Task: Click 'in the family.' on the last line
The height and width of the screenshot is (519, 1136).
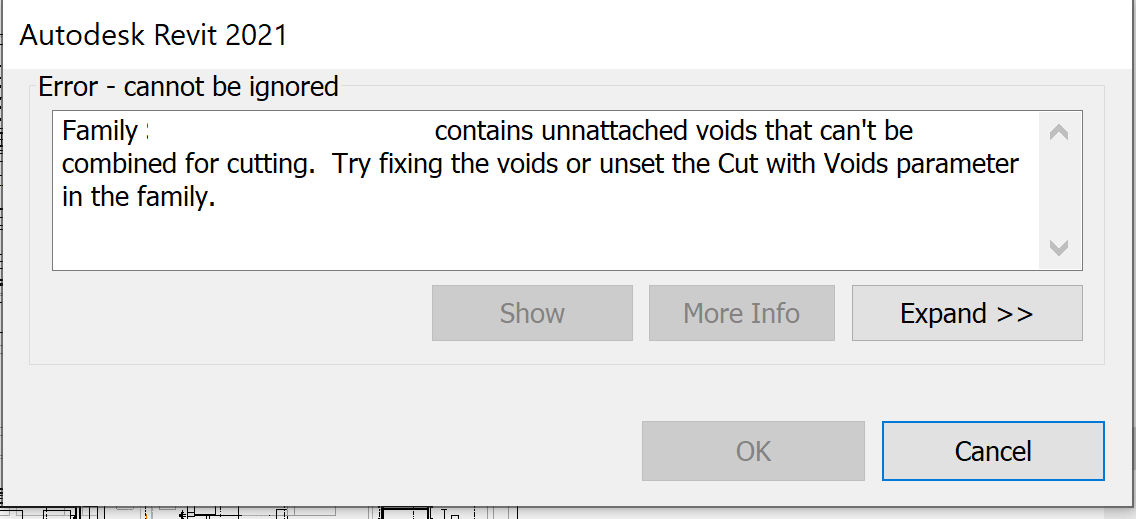Action: tap(139, 197)
